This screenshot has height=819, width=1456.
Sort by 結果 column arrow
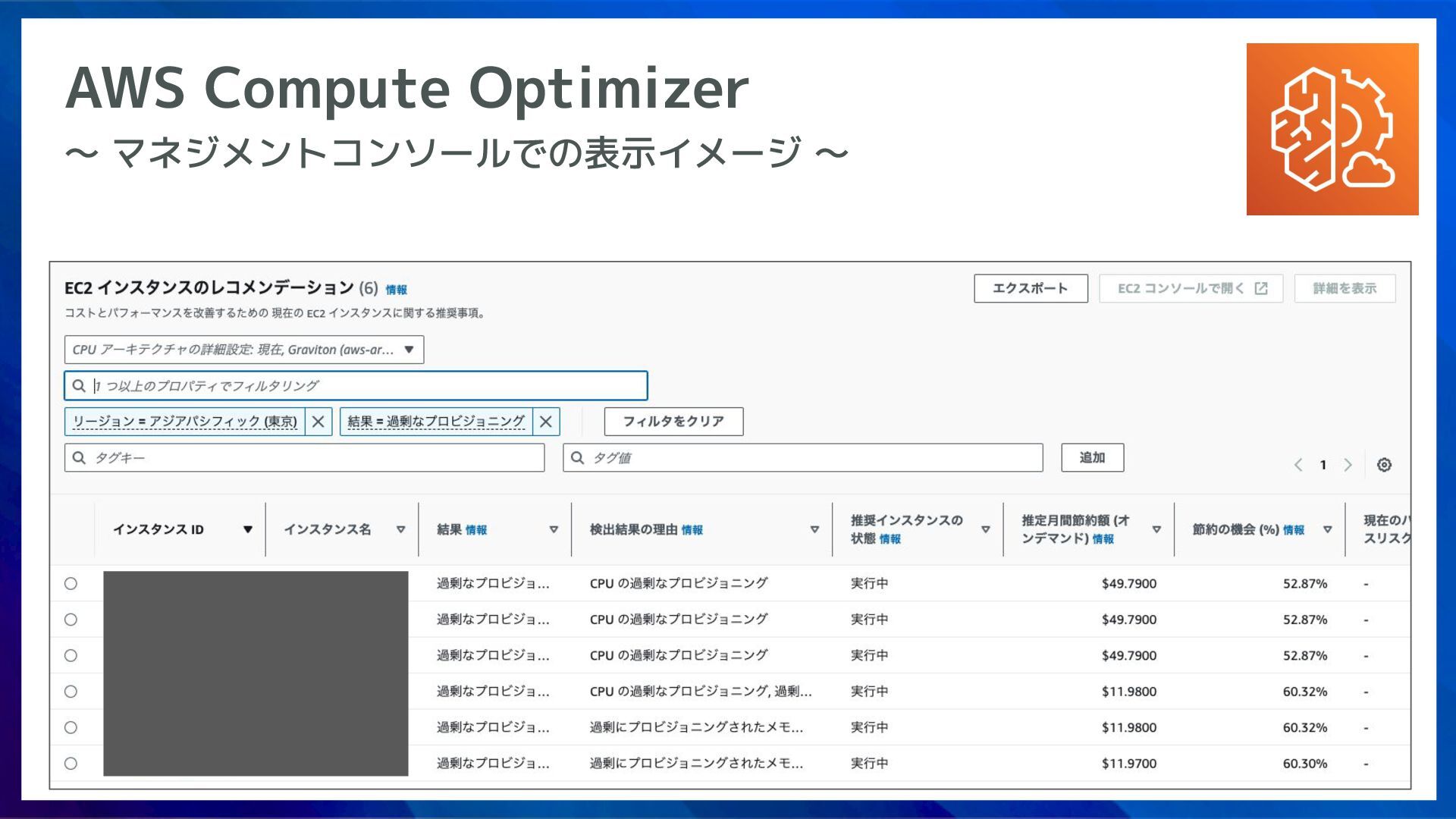click(554, 529)
